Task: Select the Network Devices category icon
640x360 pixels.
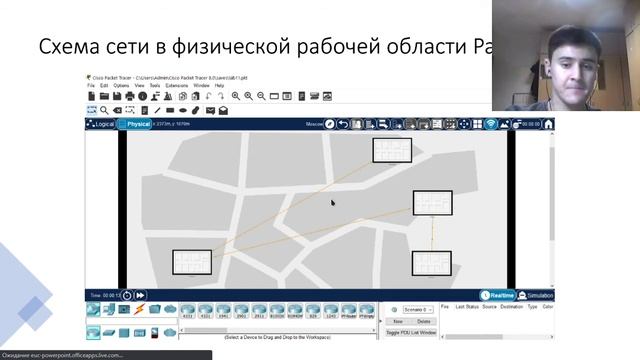Action: [93, 309]
